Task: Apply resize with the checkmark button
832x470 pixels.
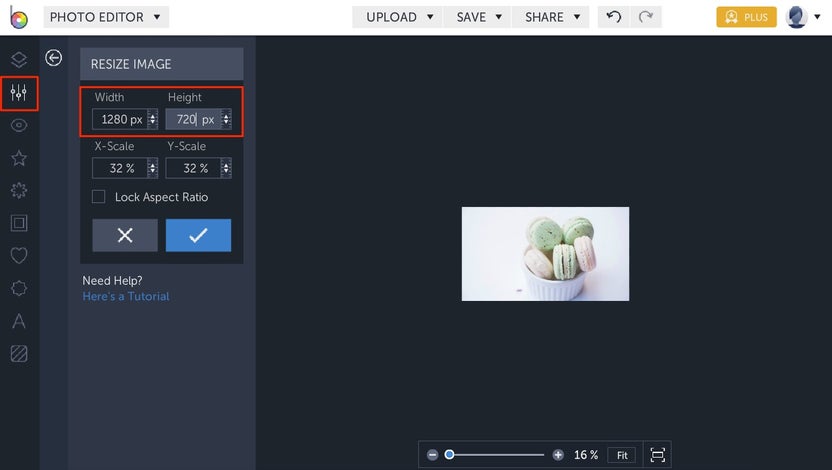Action: click(x=198, y=235)
